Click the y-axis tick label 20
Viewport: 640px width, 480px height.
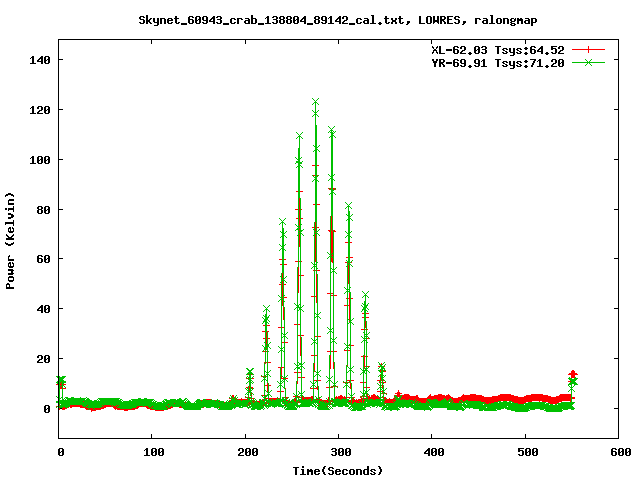point(43,359)
